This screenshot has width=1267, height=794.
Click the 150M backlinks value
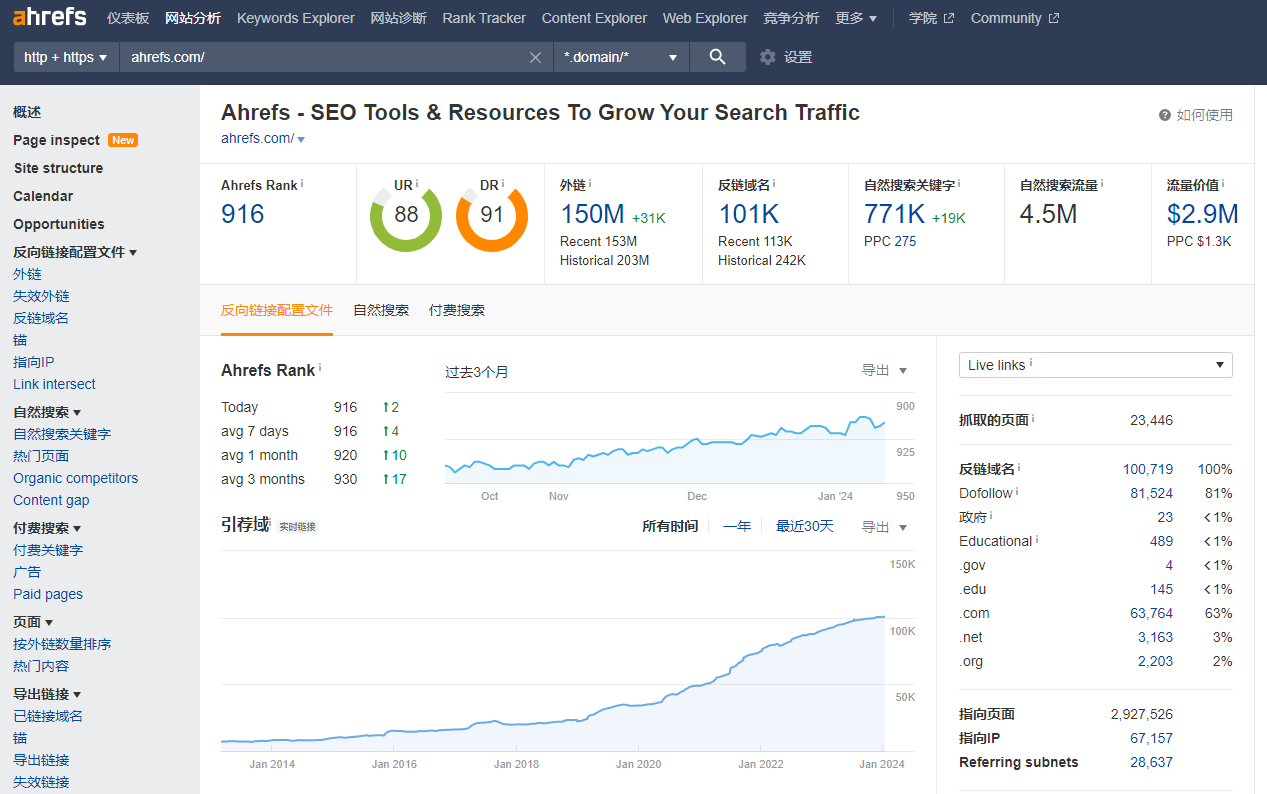592,214
